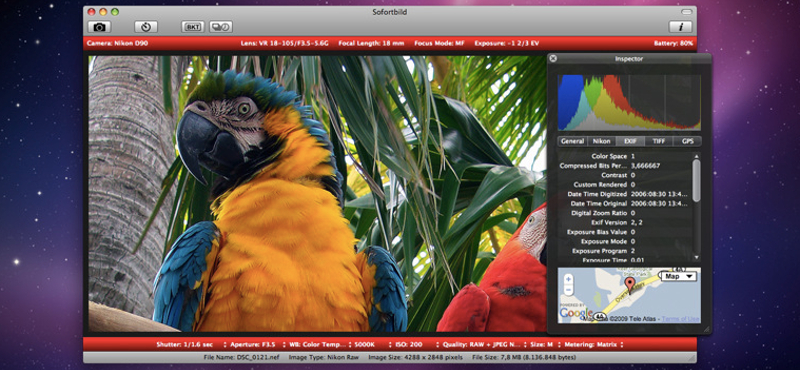Click the 'Contrast' row

click(x=625, y=175)
